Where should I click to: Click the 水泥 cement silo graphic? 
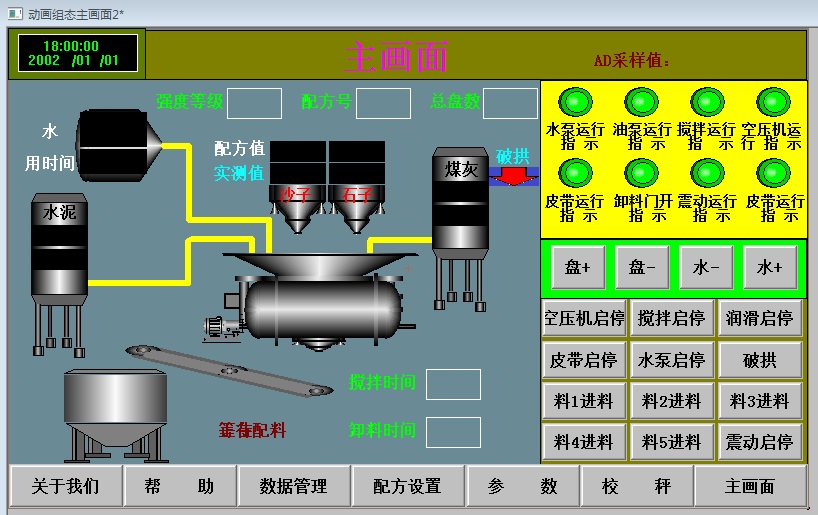click(x=59, y=255)
